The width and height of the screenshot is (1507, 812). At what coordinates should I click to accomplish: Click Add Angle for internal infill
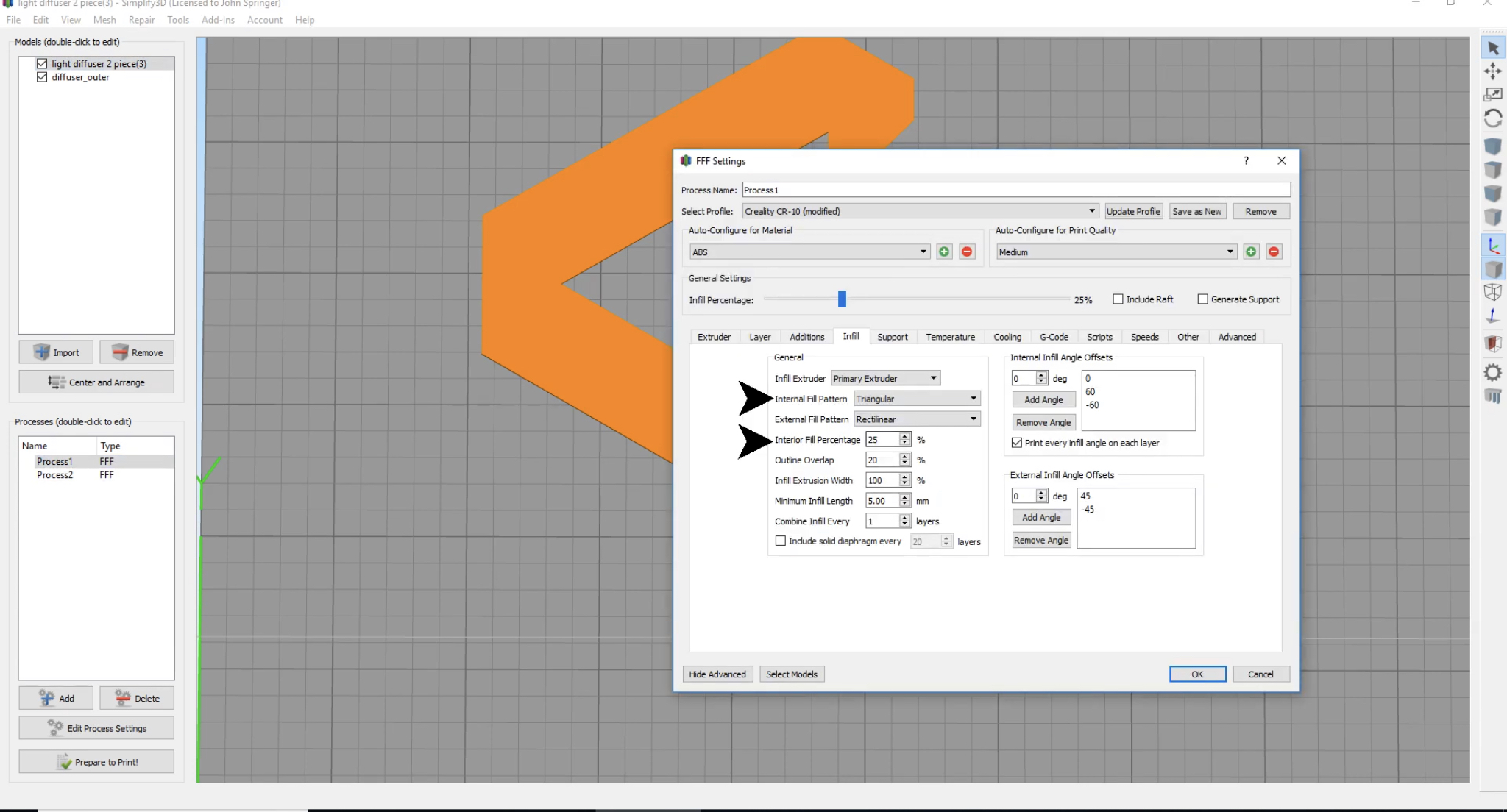pos(1043,399)
